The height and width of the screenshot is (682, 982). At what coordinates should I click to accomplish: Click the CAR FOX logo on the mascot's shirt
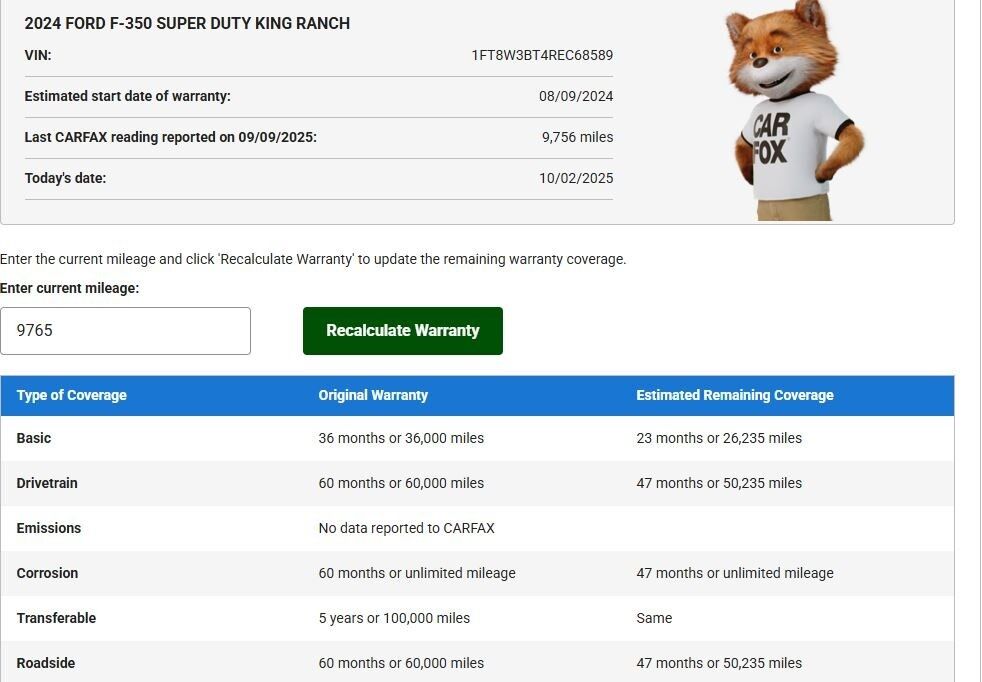click(x=771, y=139)
